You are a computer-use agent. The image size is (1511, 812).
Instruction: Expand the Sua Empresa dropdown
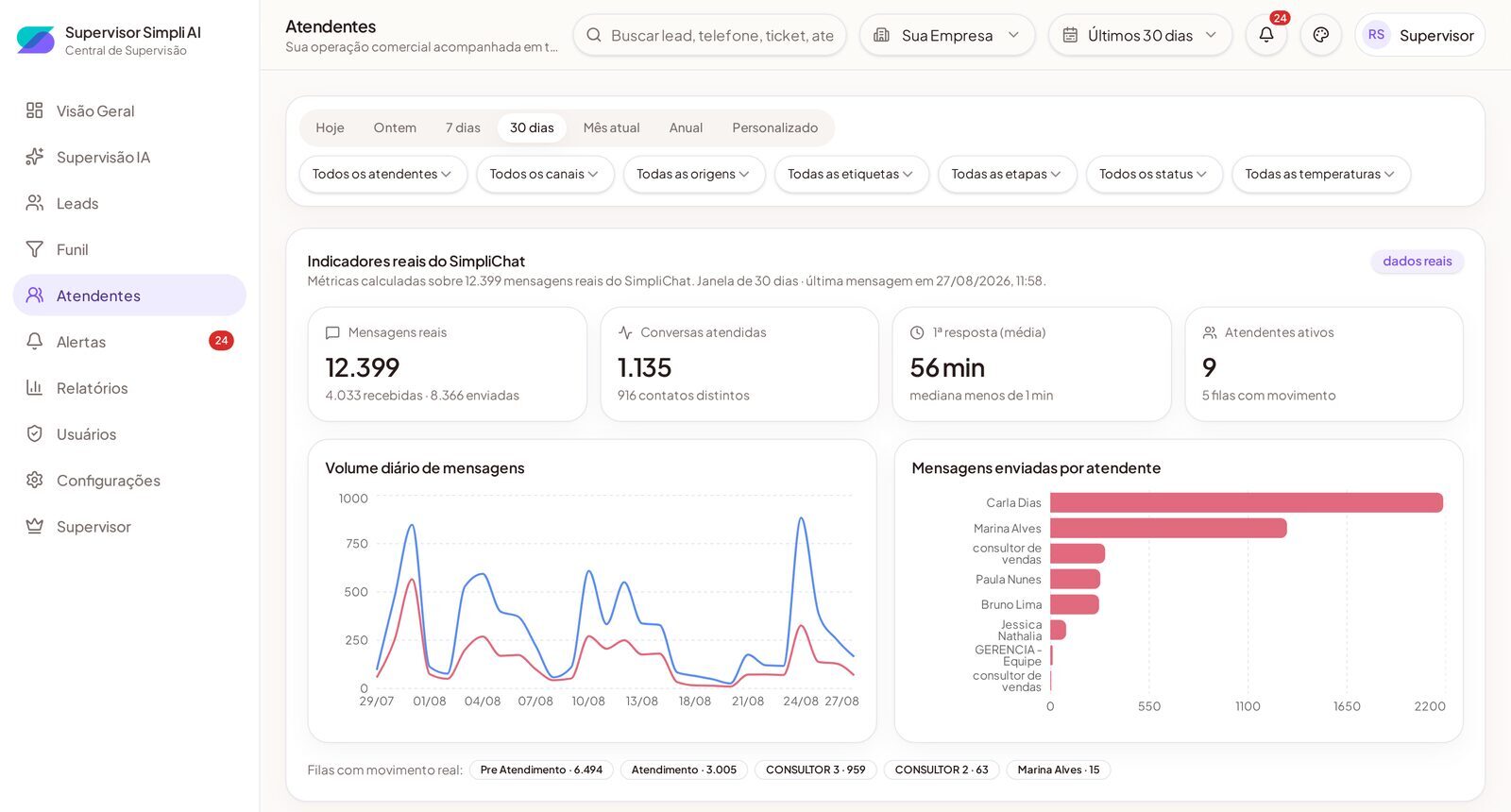click(946, 35)
